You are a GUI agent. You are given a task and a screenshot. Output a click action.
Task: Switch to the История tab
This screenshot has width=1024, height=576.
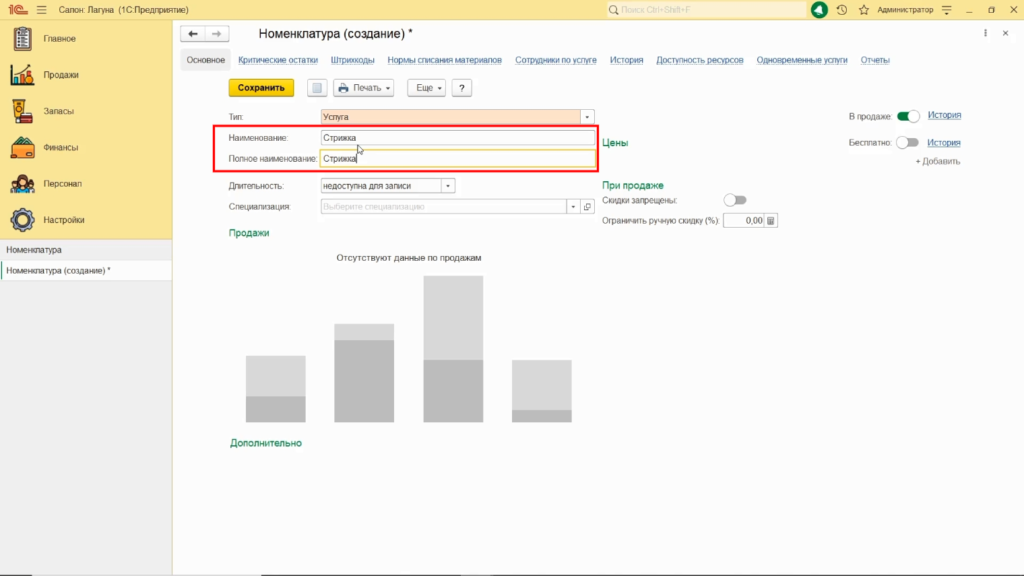click(x=627, y=60)
